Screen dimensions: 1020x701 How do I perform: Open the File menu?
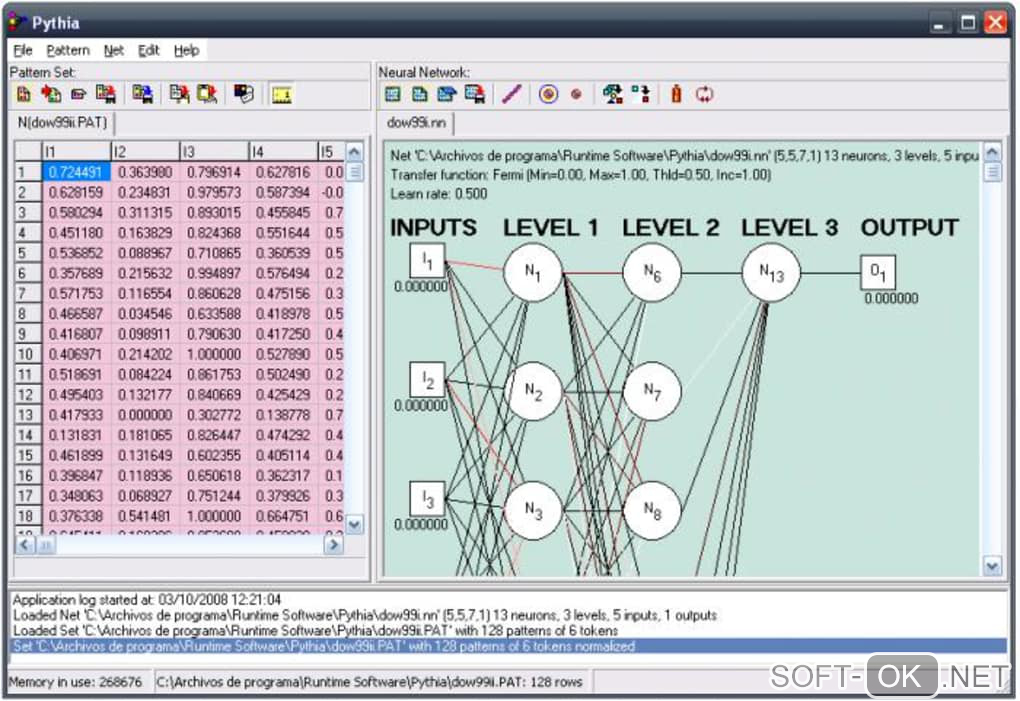[x=23, y=50]
